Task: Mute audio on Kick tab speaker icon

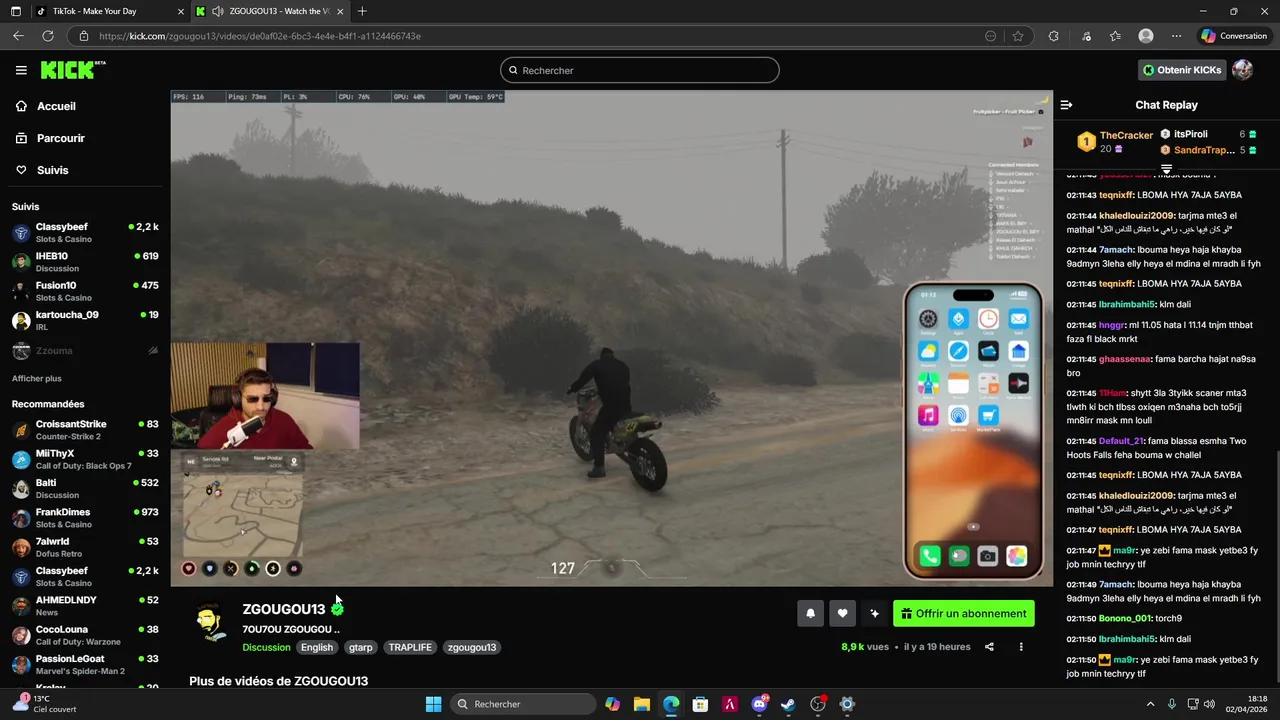Action: coord(217,11)
